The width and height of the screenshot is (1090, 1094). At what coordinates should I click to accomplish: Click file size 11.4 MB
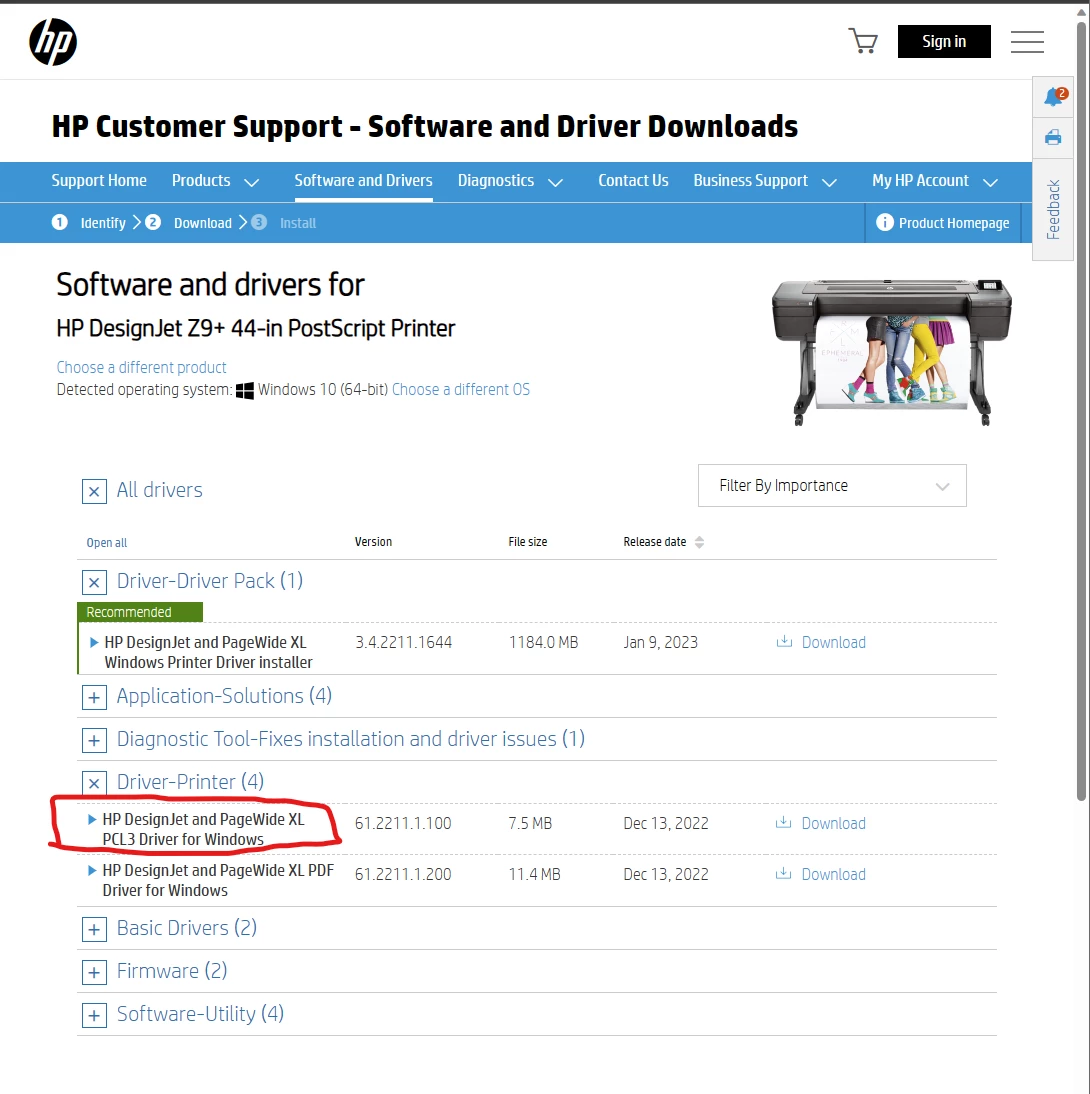tap(535, 874)
